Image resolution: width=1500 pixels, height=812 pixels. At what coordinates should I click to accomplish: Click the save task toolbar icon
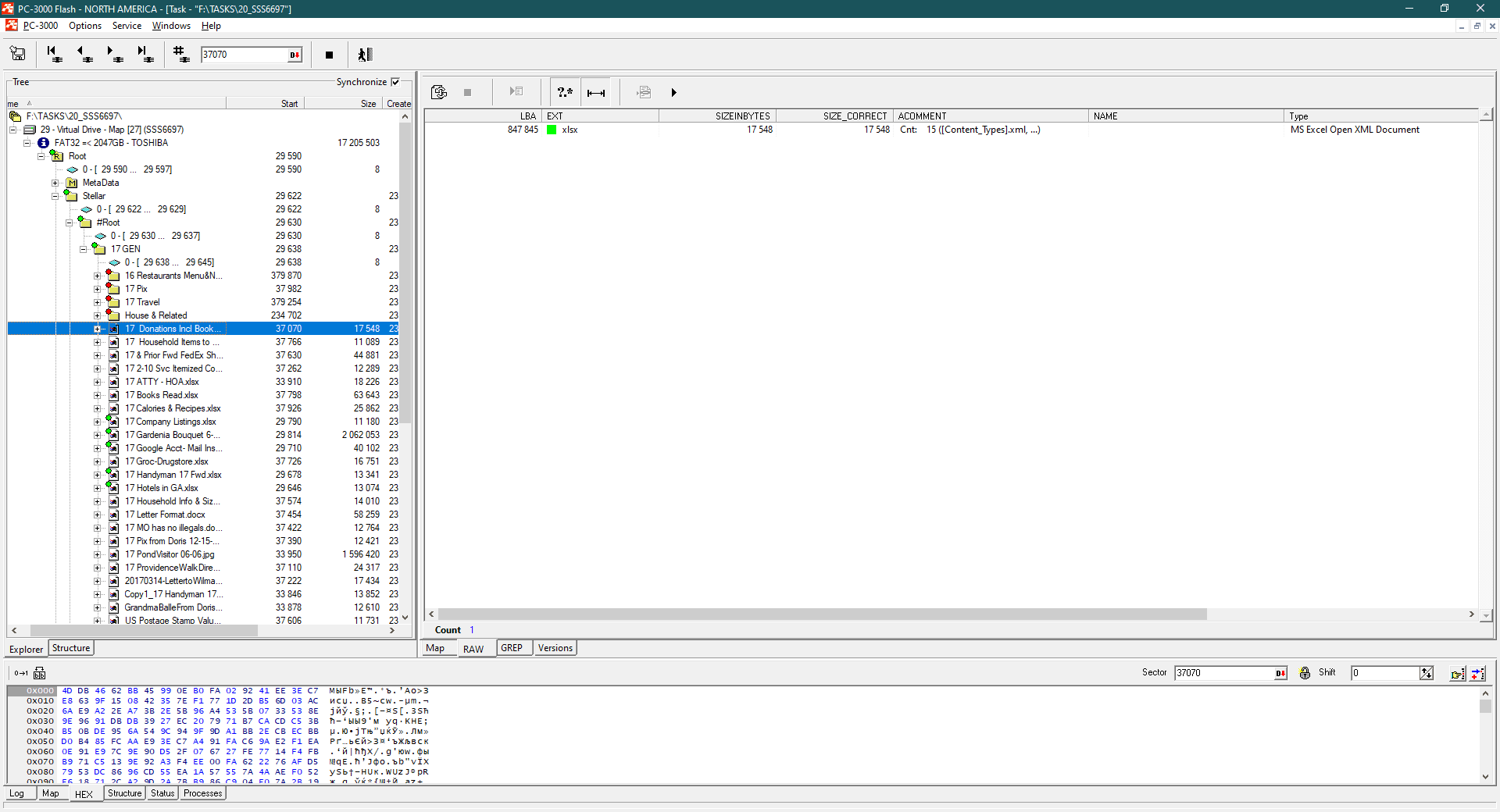[17, 54]
